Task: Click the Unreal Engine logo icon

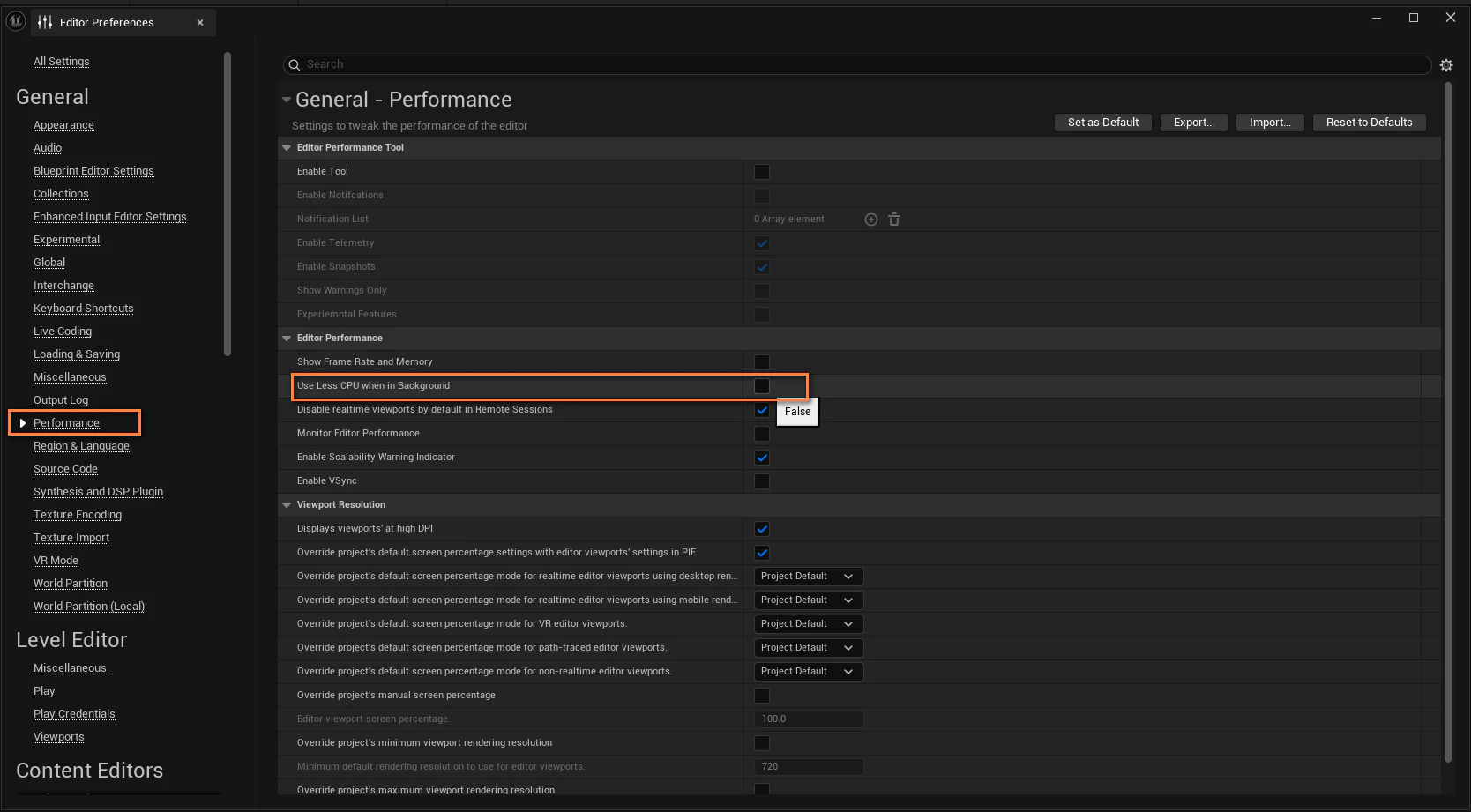Action: click(x=16, y=21)
